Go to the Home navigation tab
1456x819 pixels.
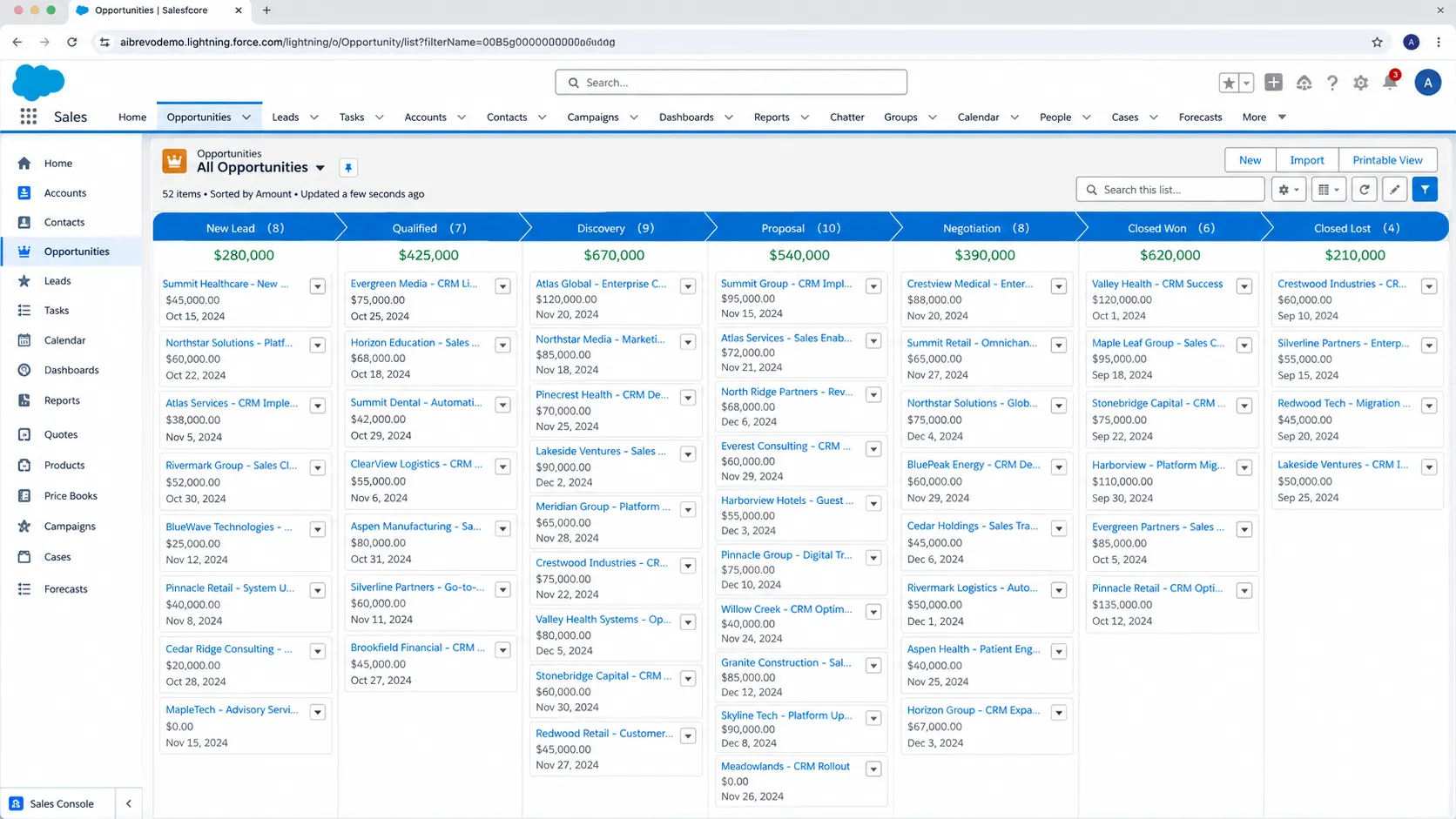pos(132,117)
